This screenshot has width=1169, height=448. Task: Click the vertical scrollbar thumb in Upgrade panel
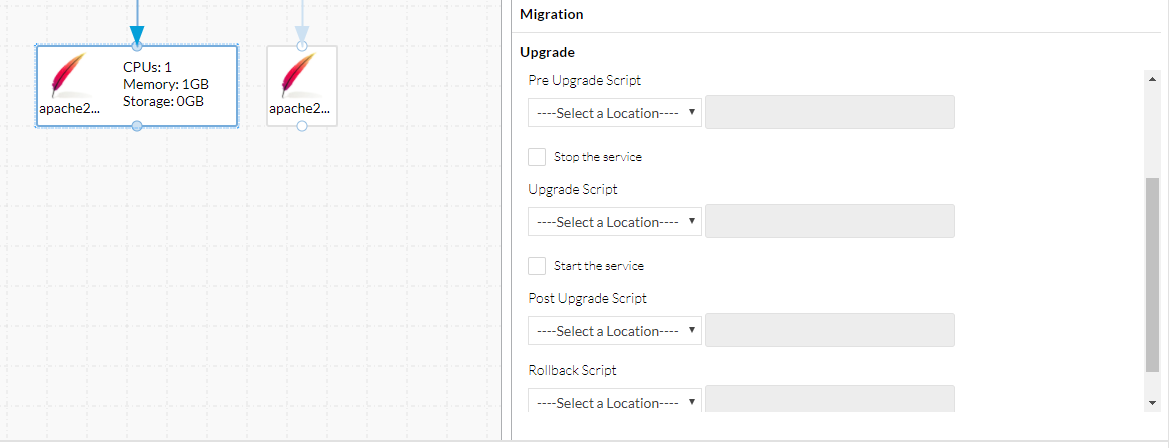[1153, 274]
